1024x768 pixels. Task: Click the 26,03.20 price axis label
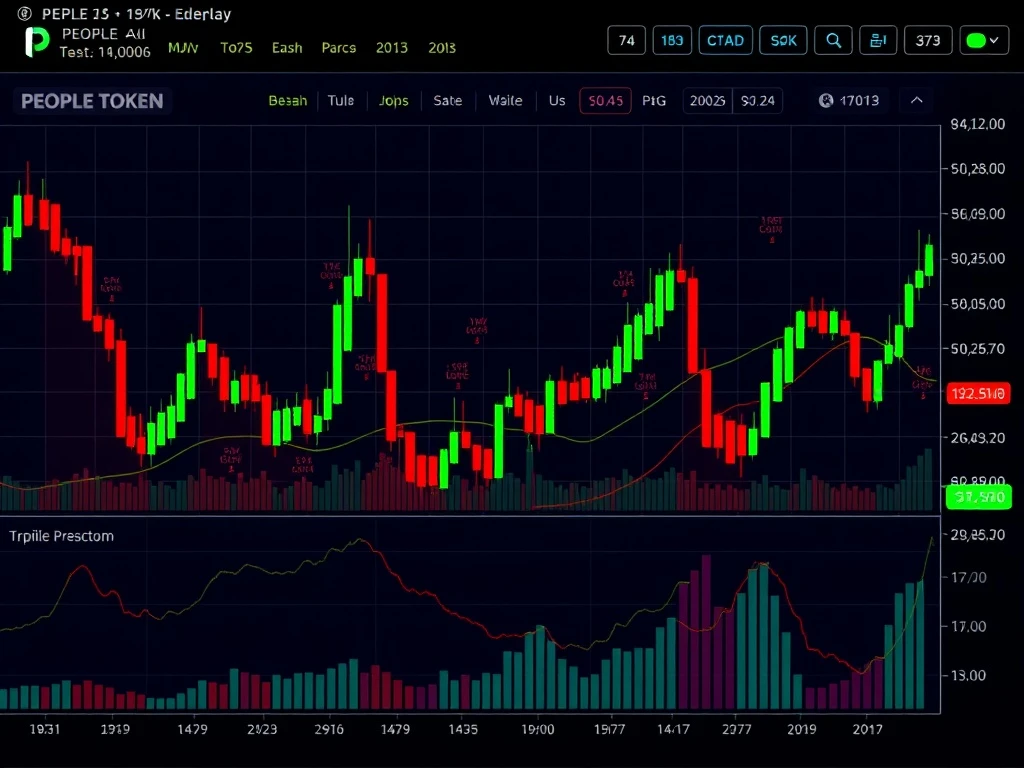pos(978,438)
